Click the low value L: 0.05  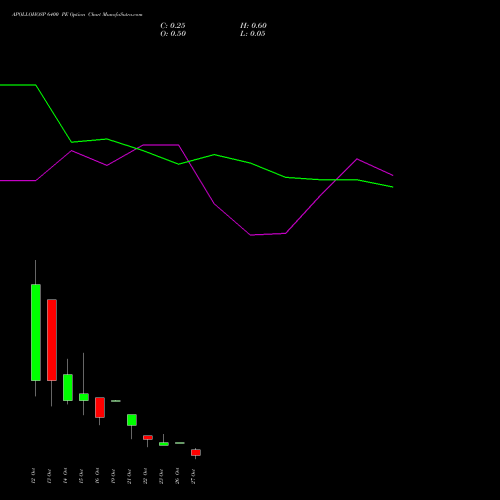[x=253, y=34]
